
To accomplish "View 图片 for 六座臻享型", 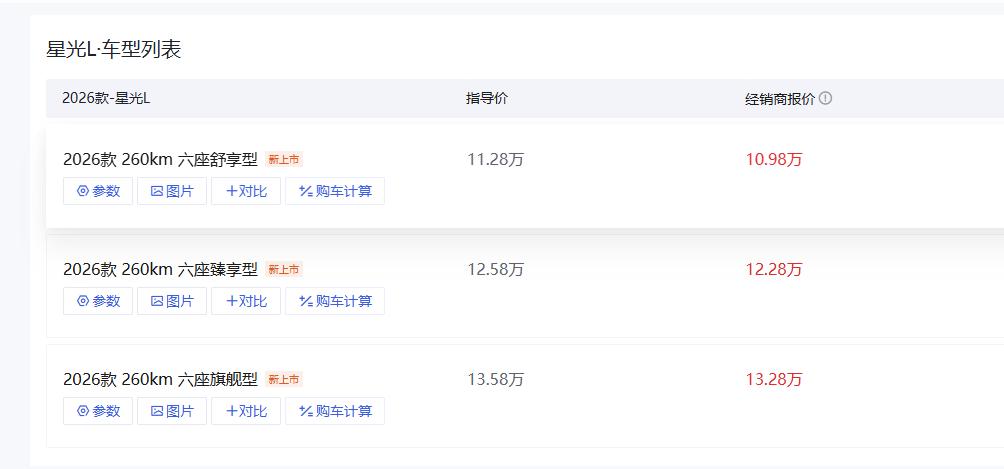I will tap(172, 301).
